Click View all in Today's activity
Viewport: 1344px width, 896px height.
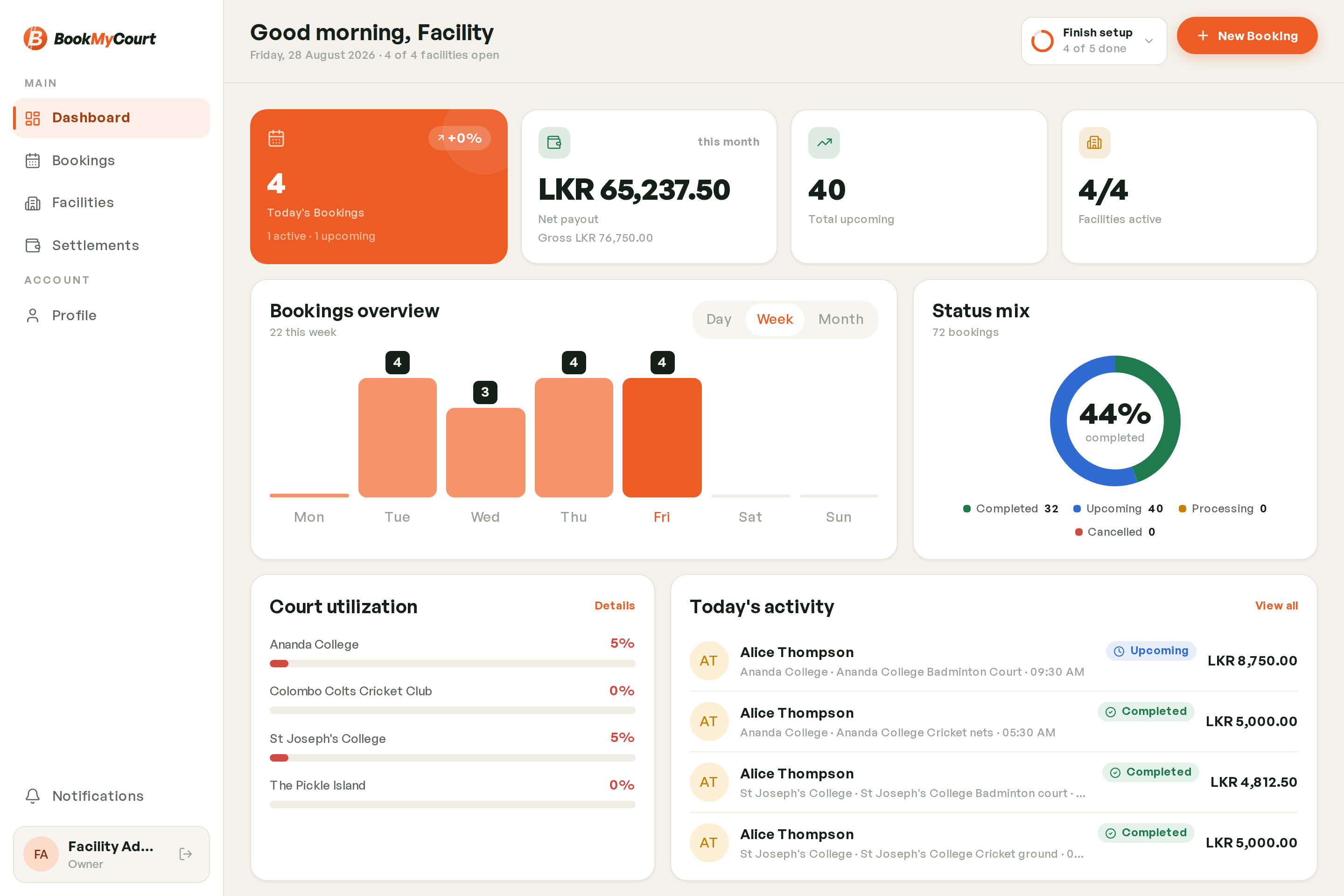pos(1276,606)
